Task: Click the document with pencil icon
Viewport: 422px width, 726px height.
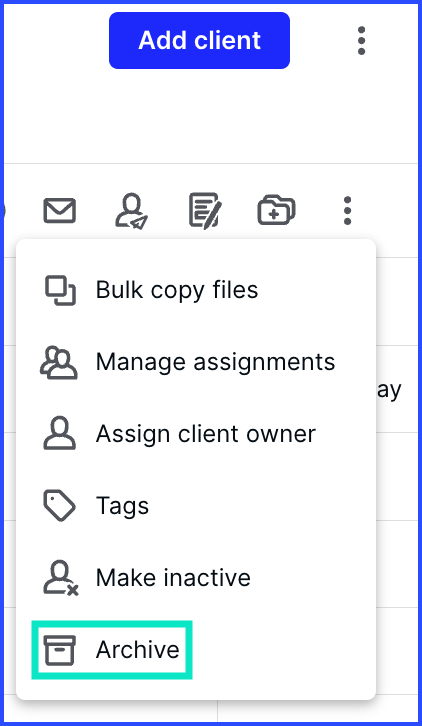Action: (205, 210)
